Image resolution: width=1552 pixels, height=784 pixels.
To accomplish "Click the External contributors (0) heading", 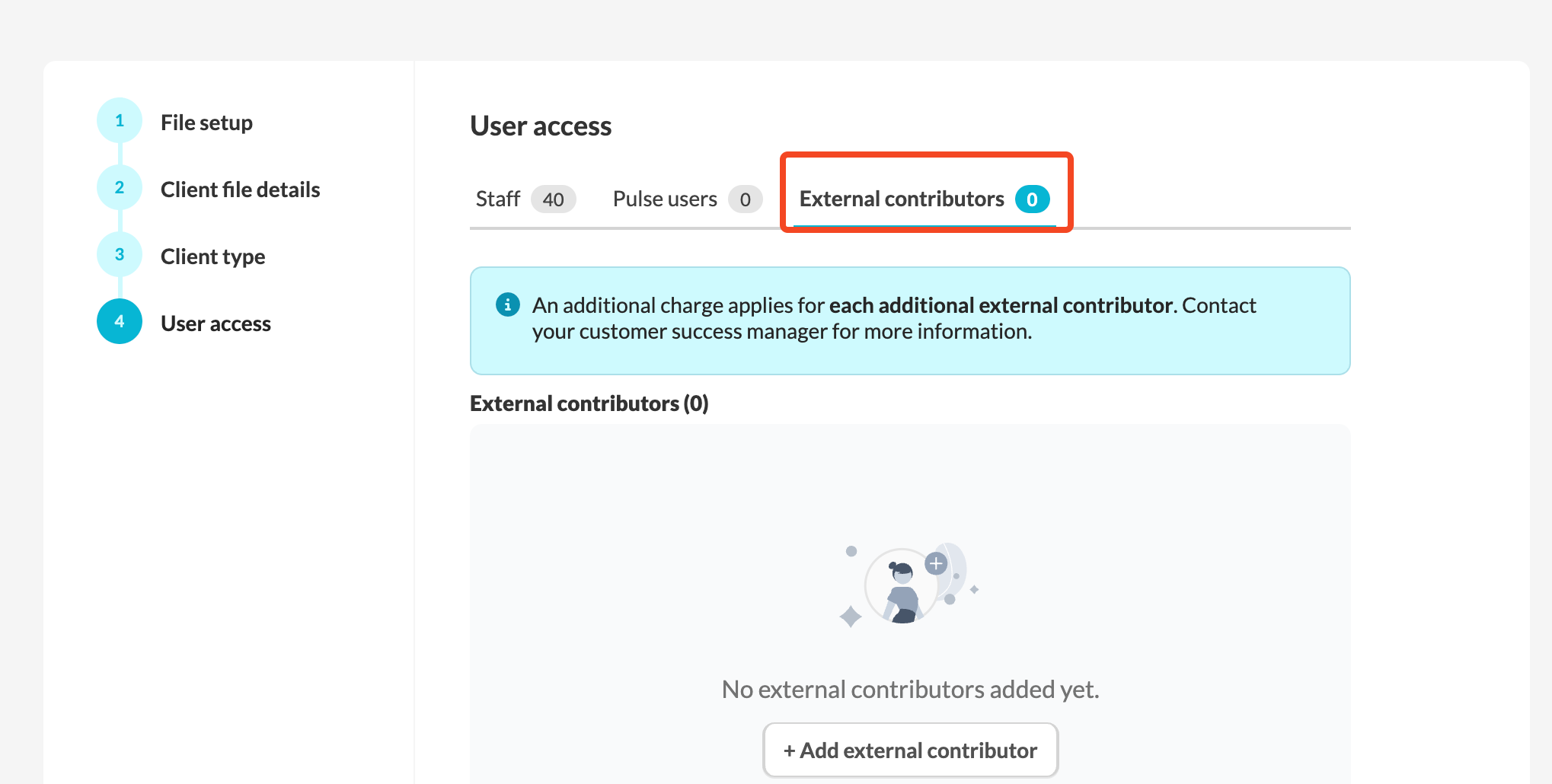I will tap(589, 403).
